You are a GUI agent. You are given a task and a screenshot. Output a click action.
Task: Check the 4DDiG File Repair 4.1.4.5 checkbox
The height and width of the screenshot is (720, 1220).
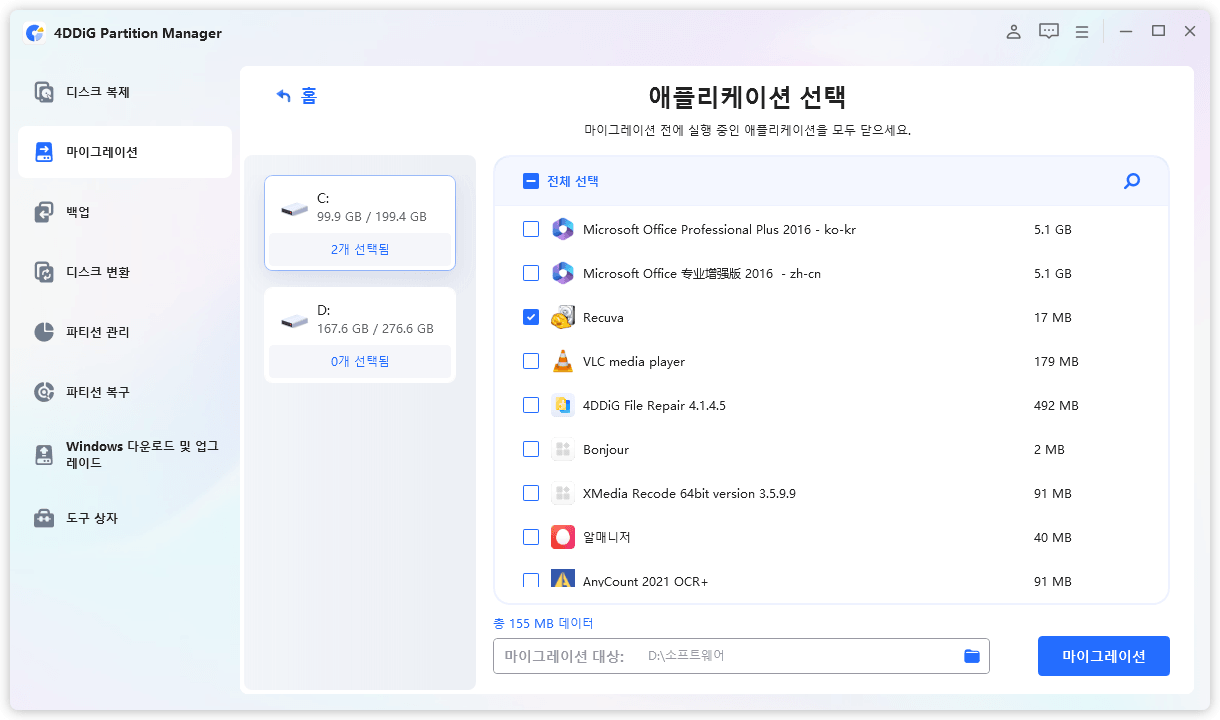click(x=531, y=405)
